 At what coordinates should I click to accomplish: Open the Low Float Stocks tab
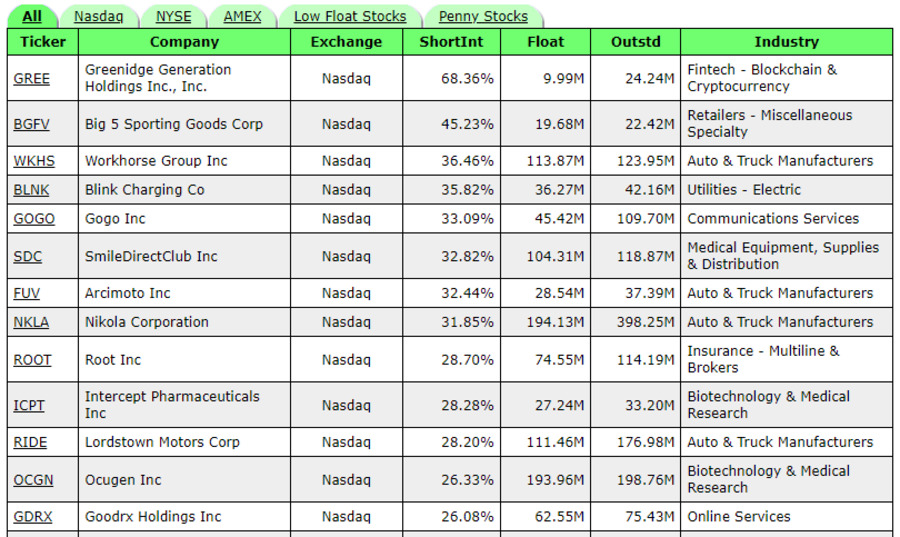pyautogui.click(x=350, y=16)
